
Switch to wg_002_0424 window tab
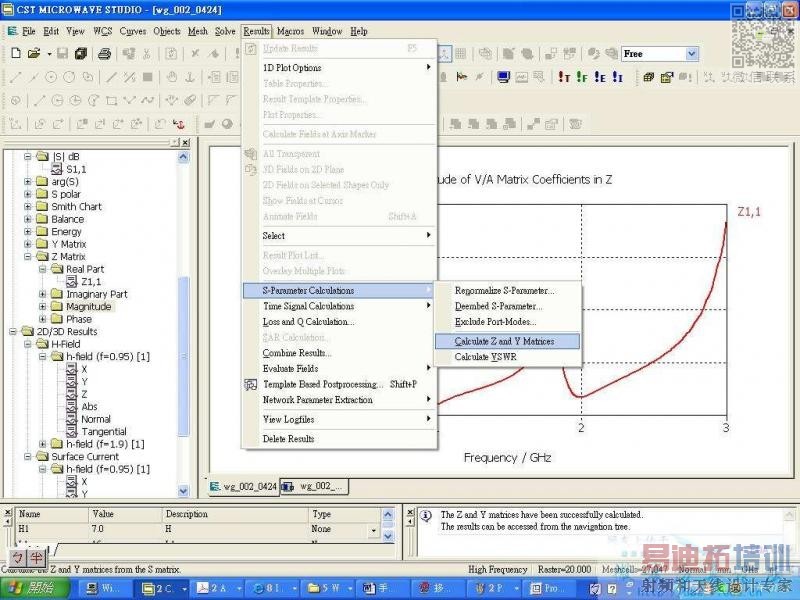click(x=243, y=487)
